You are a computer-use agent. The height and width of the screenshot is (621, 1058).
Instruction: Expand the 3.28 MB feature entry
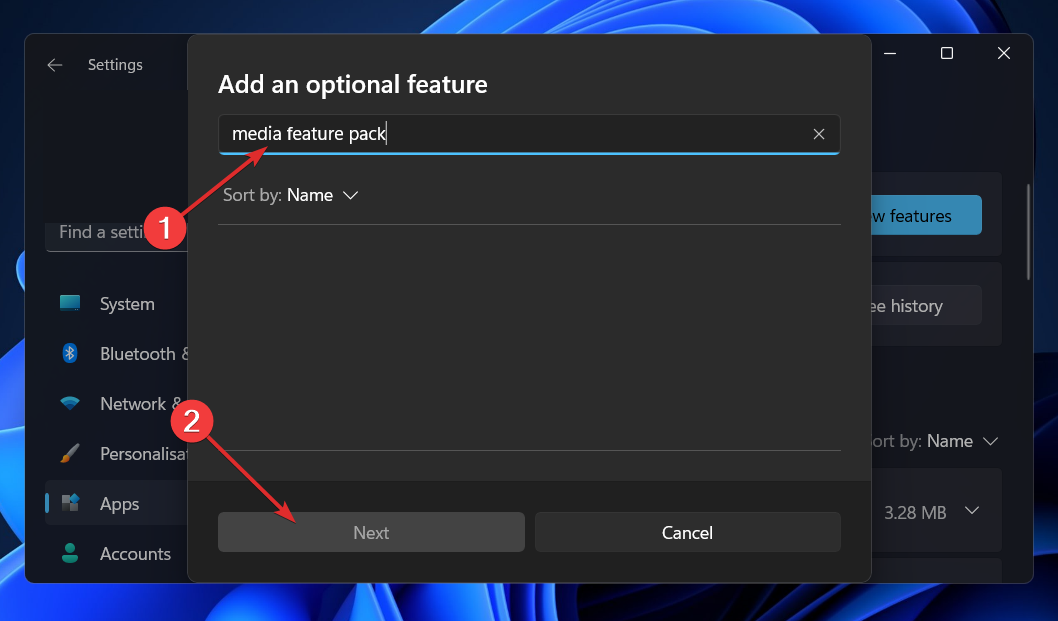(x=972, y=511)
